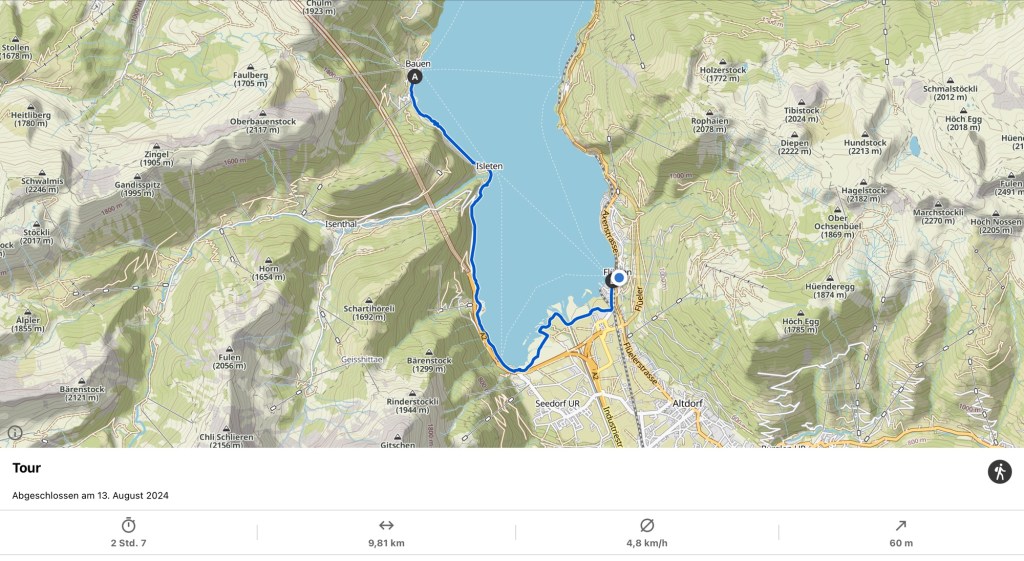Click the Altdorf town label

click(687, 404)
